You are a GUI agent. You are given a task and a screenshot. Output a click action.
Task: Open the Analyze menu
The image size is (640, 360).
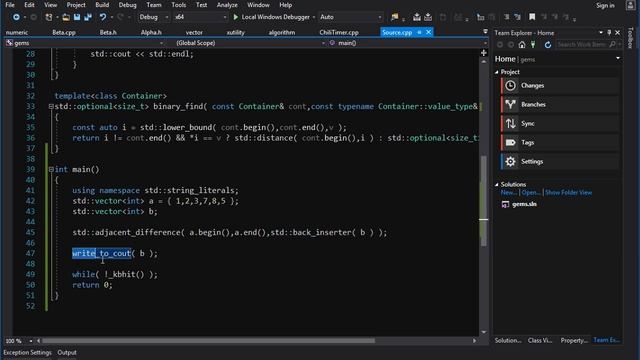point(227,5)
